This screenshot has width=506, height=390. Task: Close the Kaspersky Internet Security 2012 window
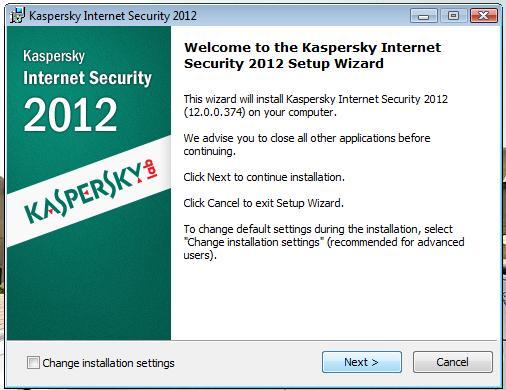483,16
